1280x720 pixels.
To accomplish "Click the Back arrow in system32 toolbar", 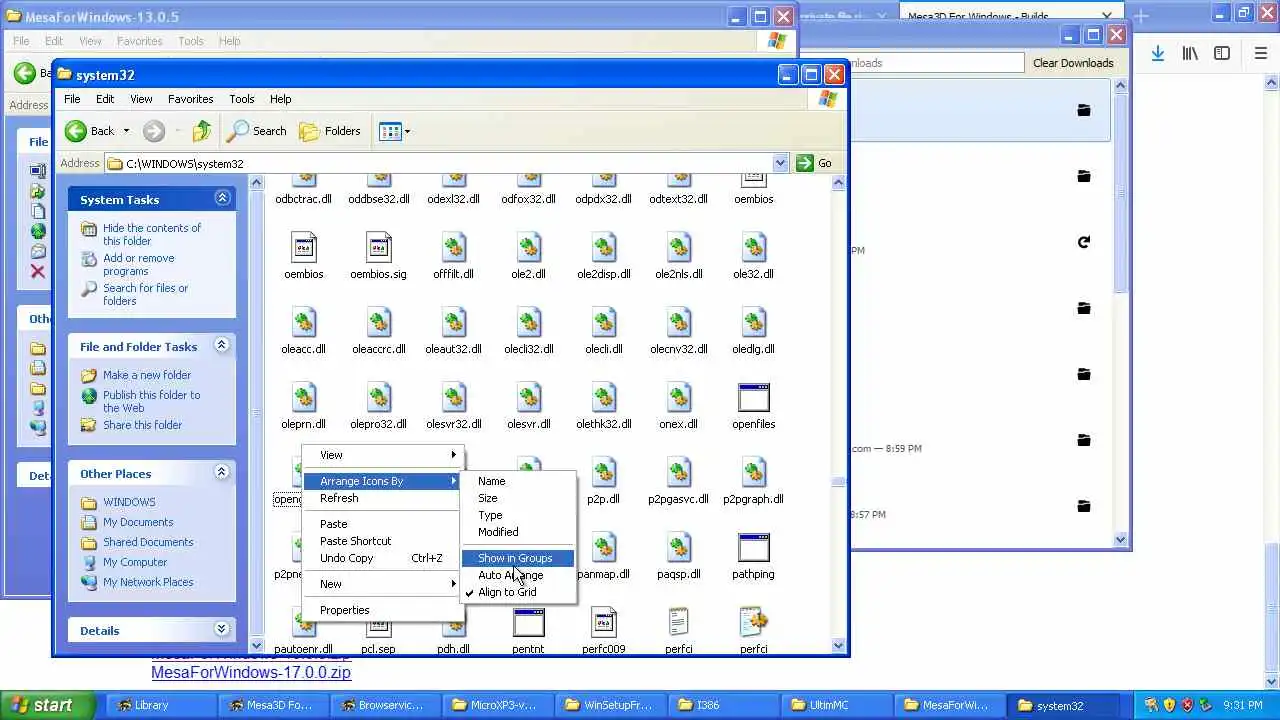I will 76,131.
